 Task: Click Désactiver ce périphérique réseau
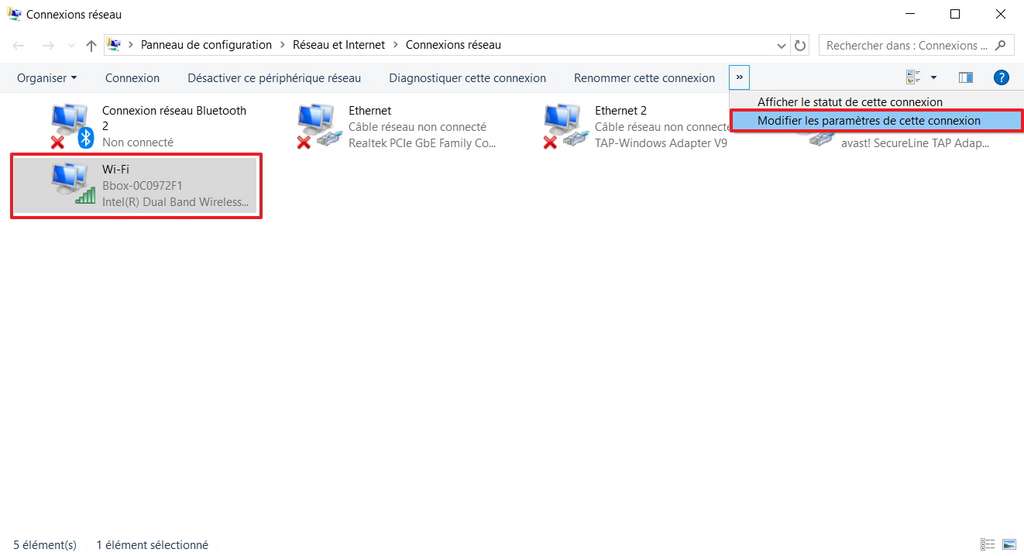coord(274,78)
